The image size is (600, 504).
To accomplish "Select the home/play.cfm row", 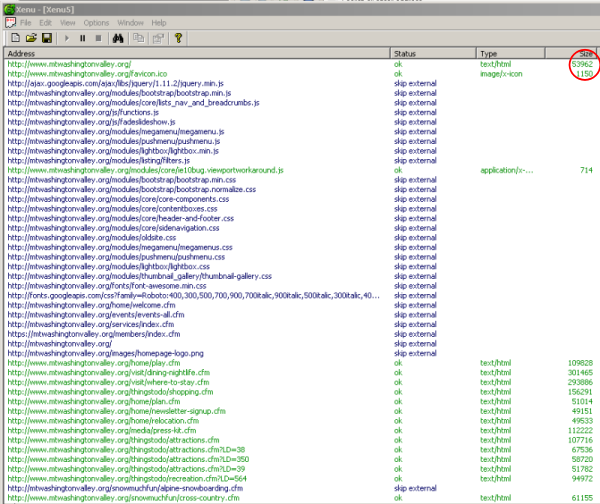I will tap(300, 363).
